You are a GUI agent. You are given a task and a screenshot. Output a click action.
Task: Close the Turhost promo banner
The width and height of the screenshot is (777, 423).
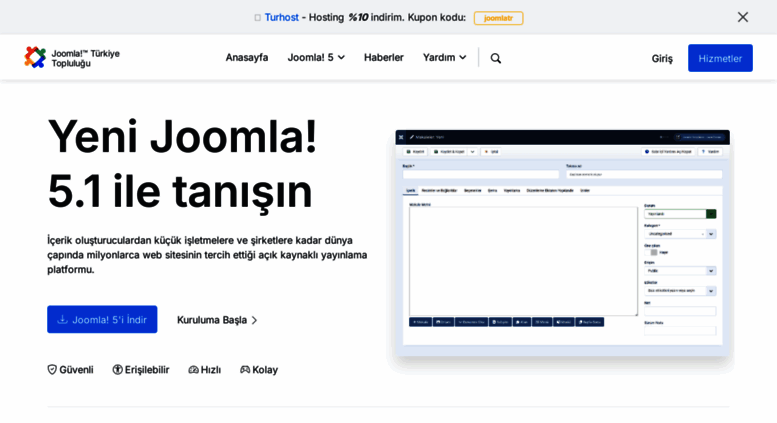742,17
